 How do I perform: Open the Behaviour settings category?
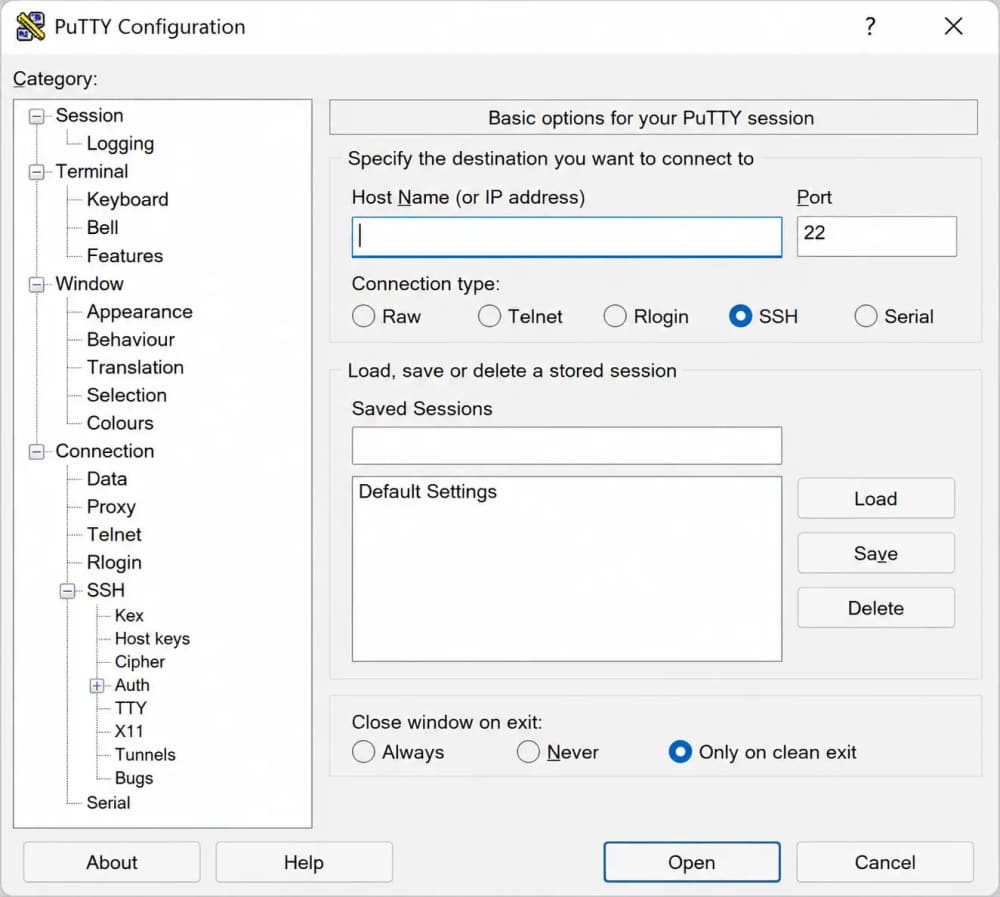click(131, 339)
